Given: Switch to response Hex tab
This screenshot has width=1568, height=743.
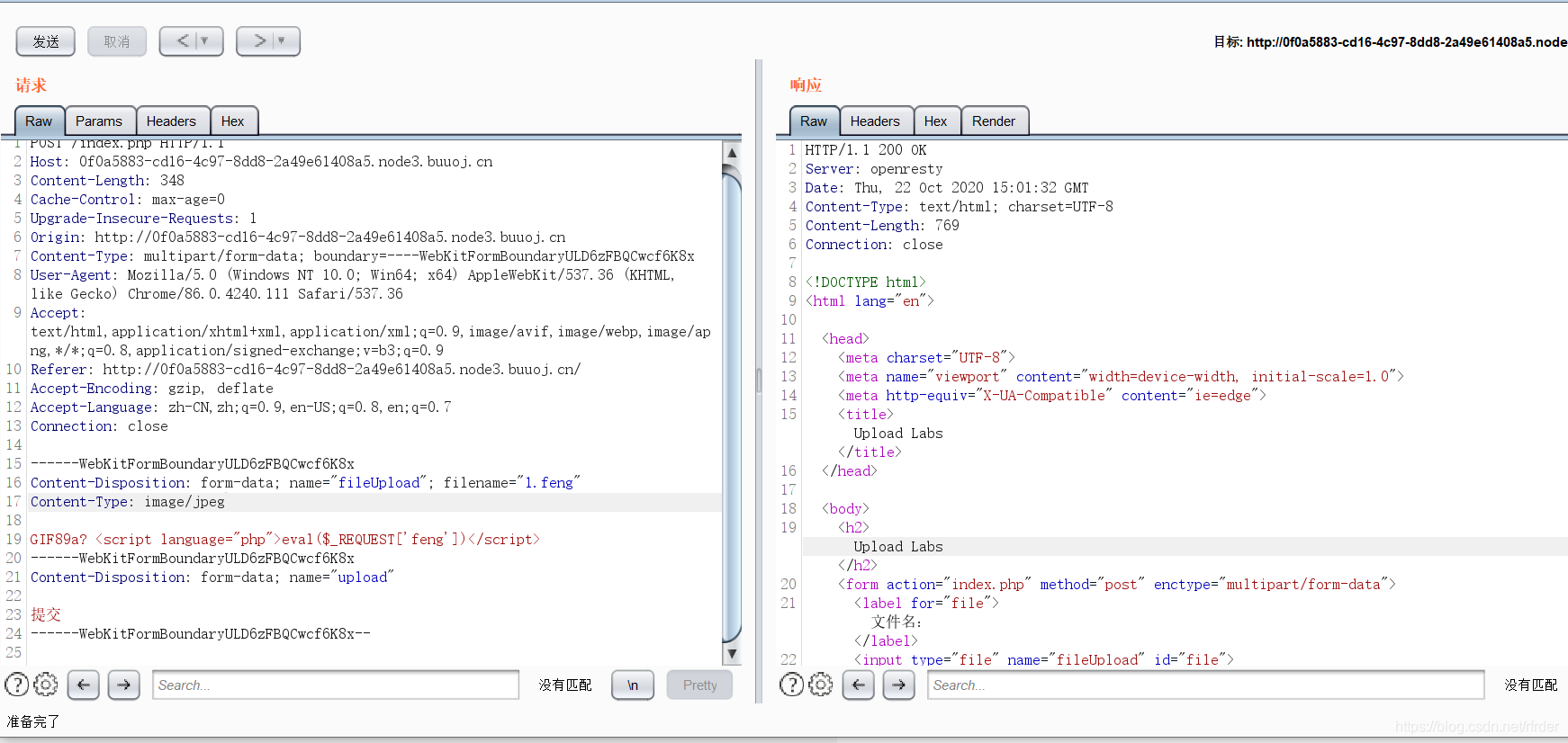Looking at the screenshot, I should tap(936, 121).
